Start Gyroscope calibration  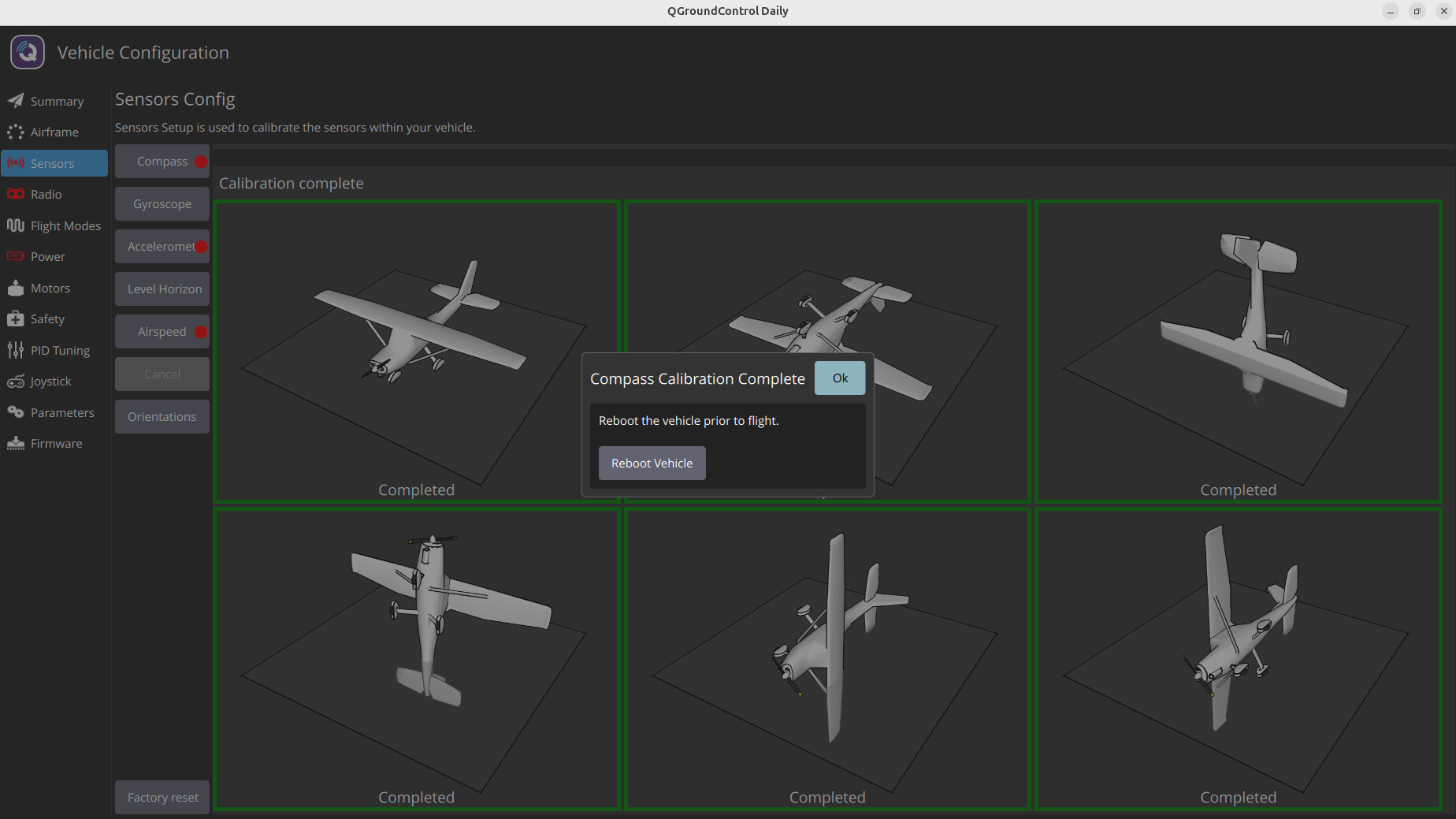tap(162, 204)
